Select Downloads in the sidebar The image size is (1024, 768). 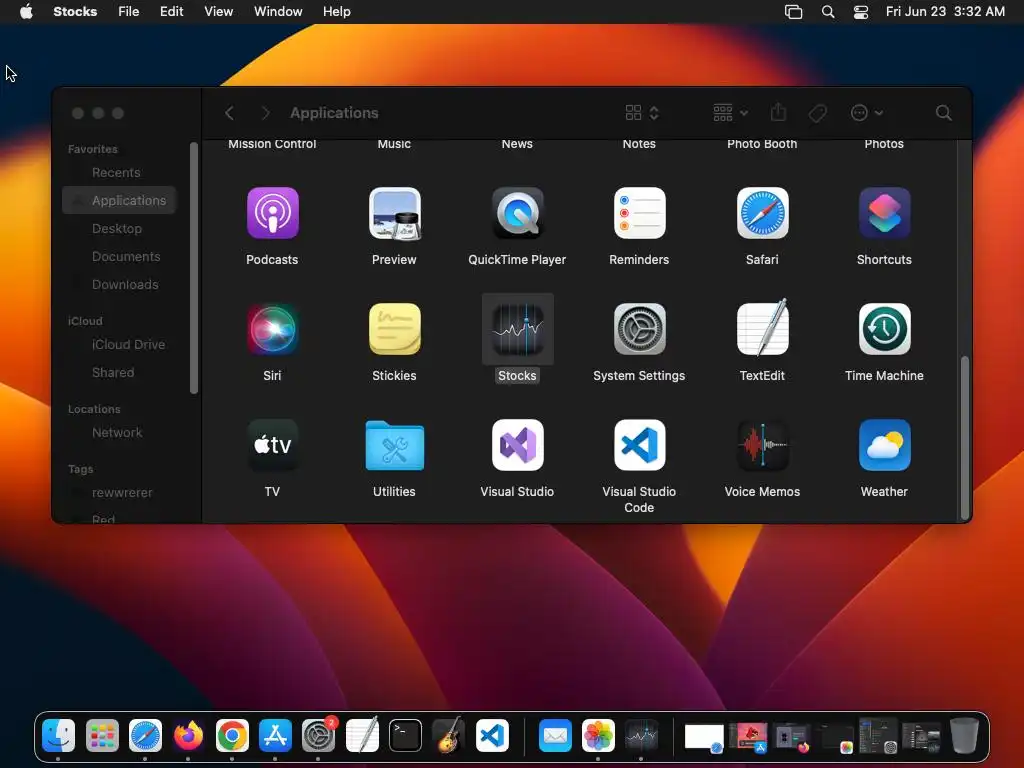[x=120, y=285]
